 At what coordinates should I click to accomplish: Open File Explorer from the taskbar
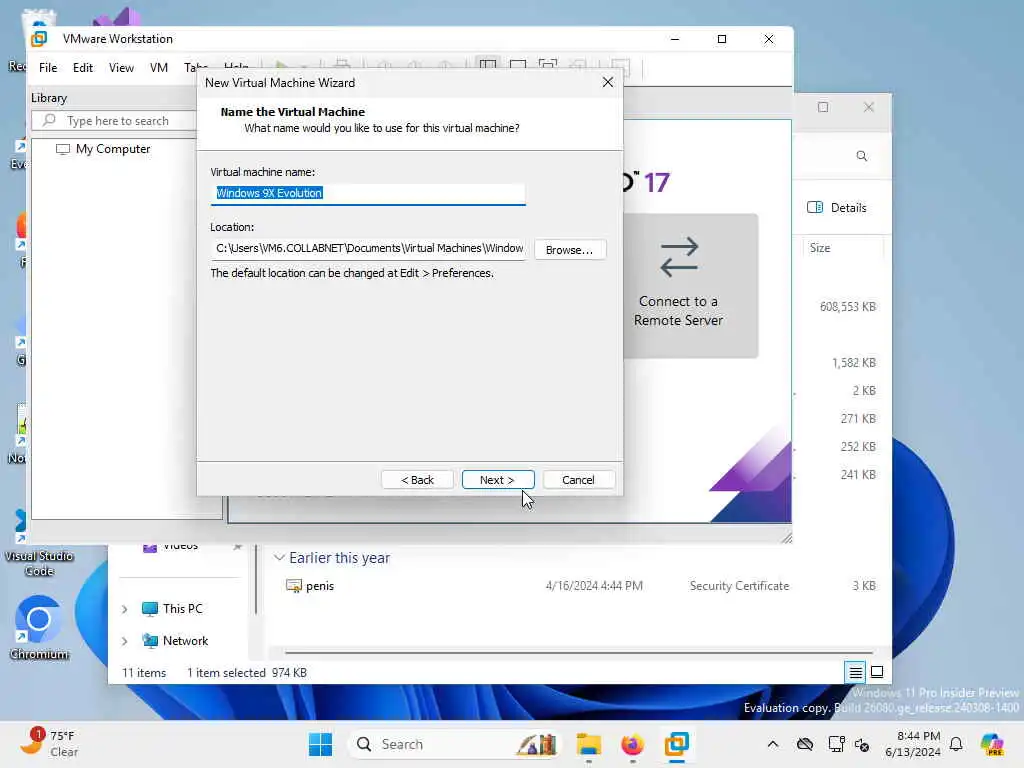coord(588,744)
